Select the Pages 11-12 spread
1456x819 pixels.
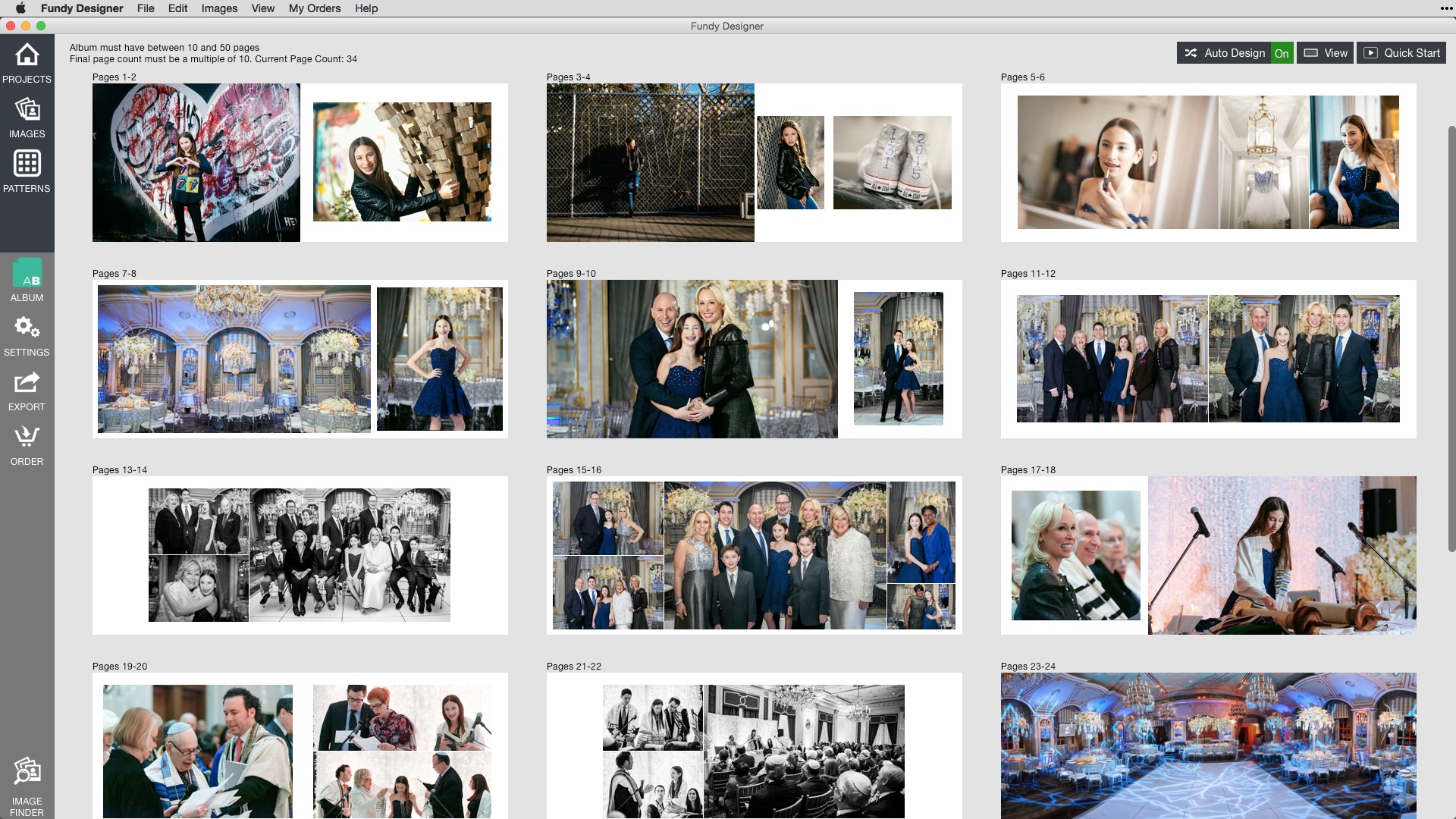coord(1209,359)
